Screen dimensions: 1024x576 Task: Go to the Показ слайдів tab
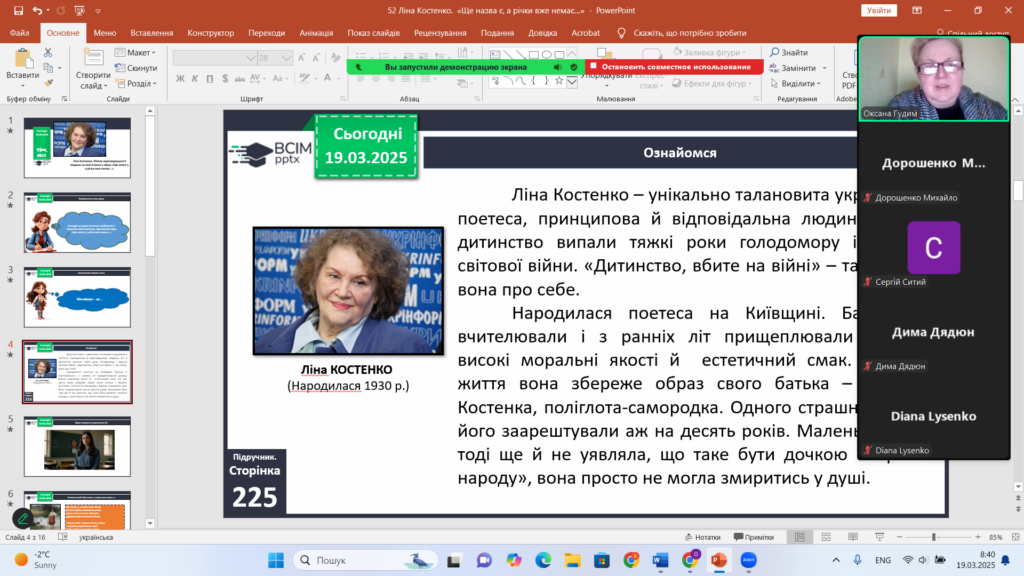(x=374, y=33)
